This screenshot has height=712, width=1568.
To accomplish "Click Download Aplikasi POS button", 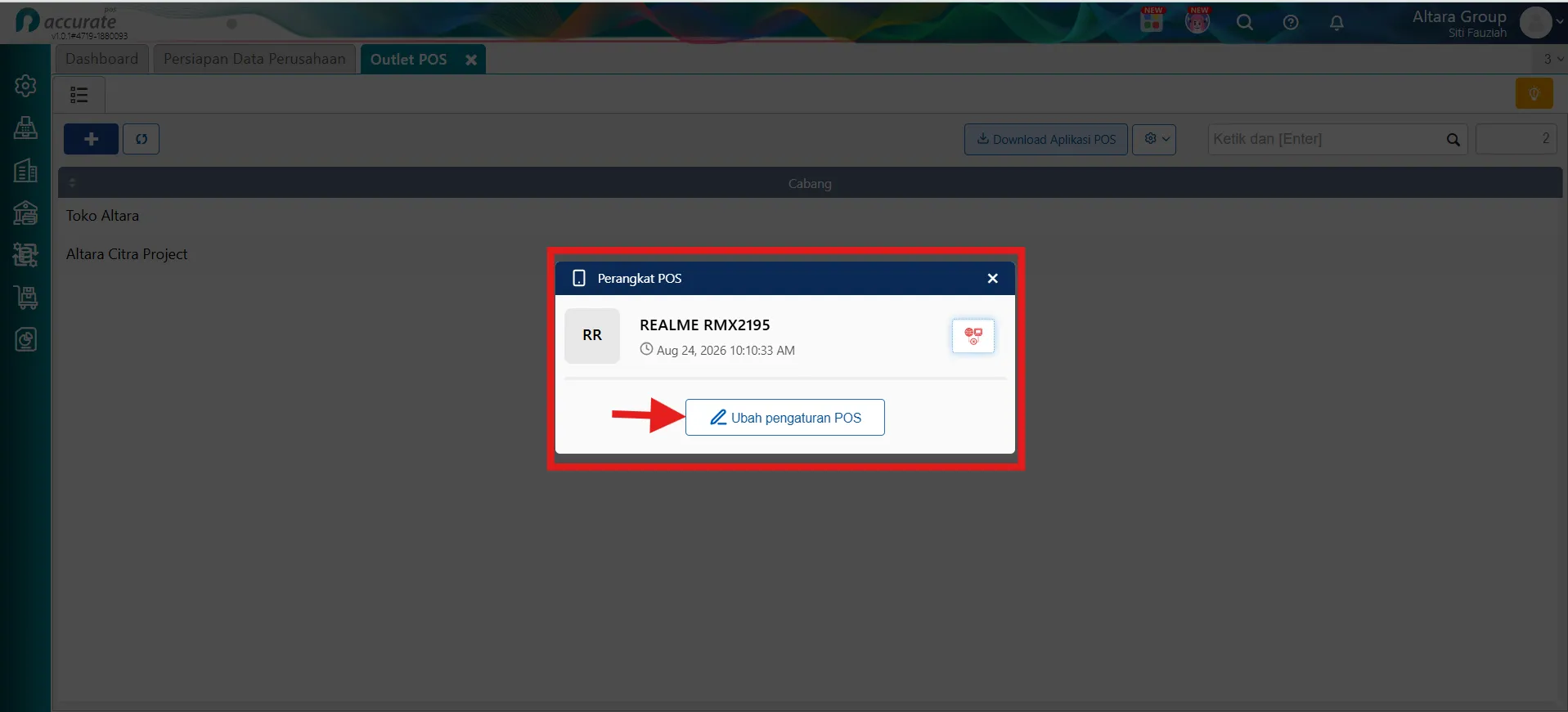I will 1045,139.
